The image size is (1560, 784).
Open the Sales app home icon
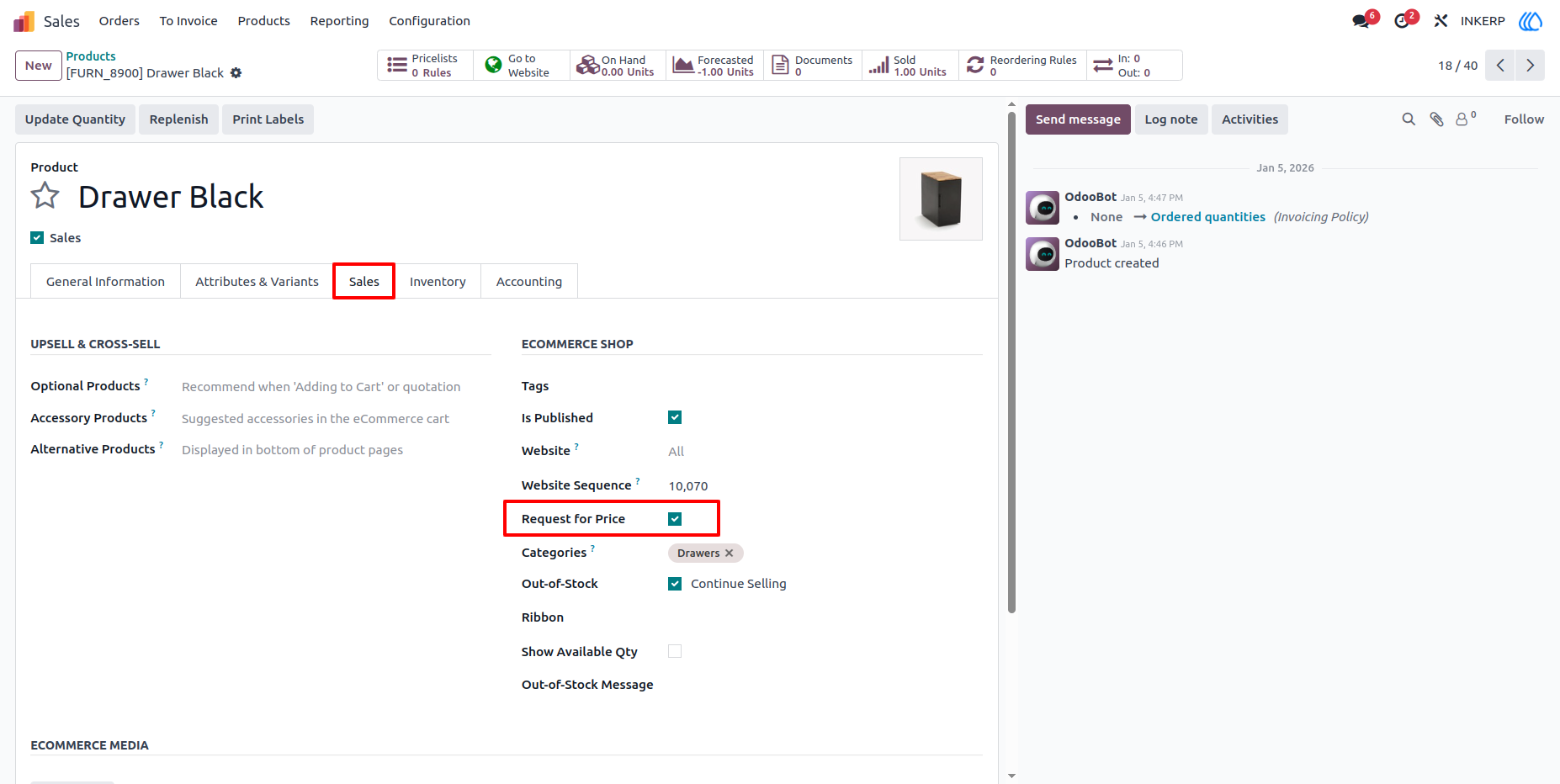[x=24, y=21]
